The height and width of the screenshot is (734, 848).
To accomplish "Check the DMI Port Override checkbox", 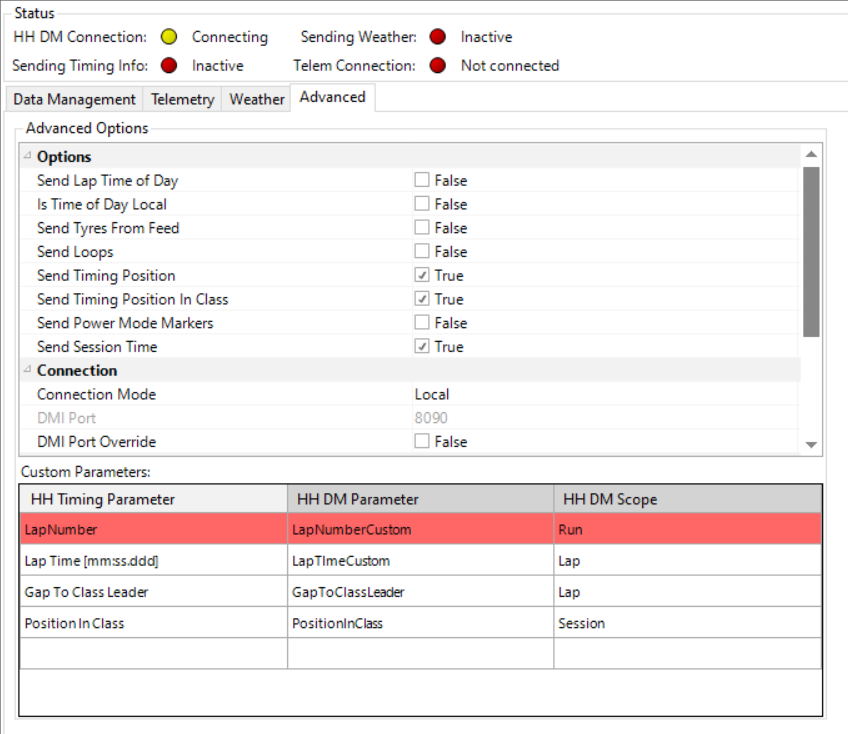I will (422, 442).
